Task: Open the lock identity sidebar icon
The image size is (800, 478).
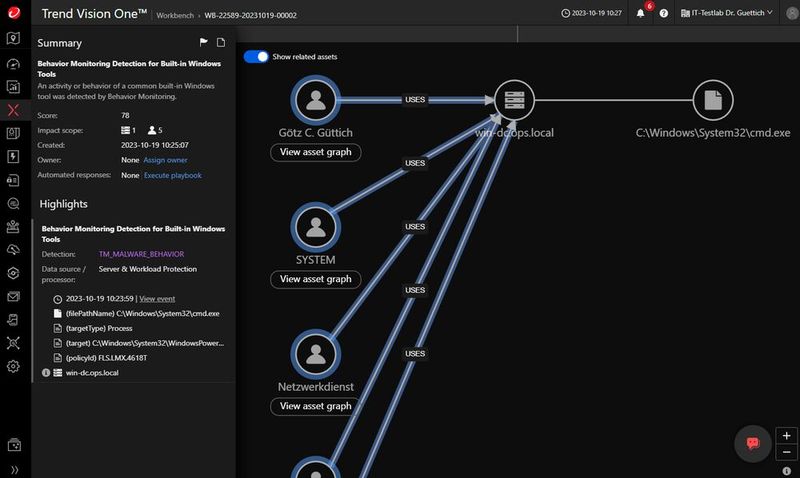Action: click(x=13, y=180)
